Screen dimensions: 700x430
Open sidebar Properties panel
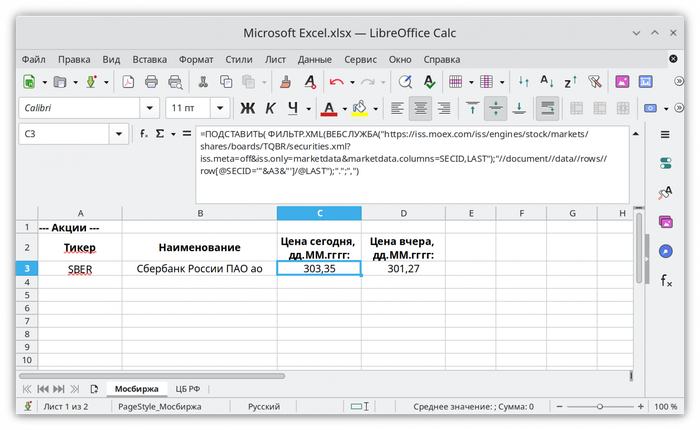665,163
